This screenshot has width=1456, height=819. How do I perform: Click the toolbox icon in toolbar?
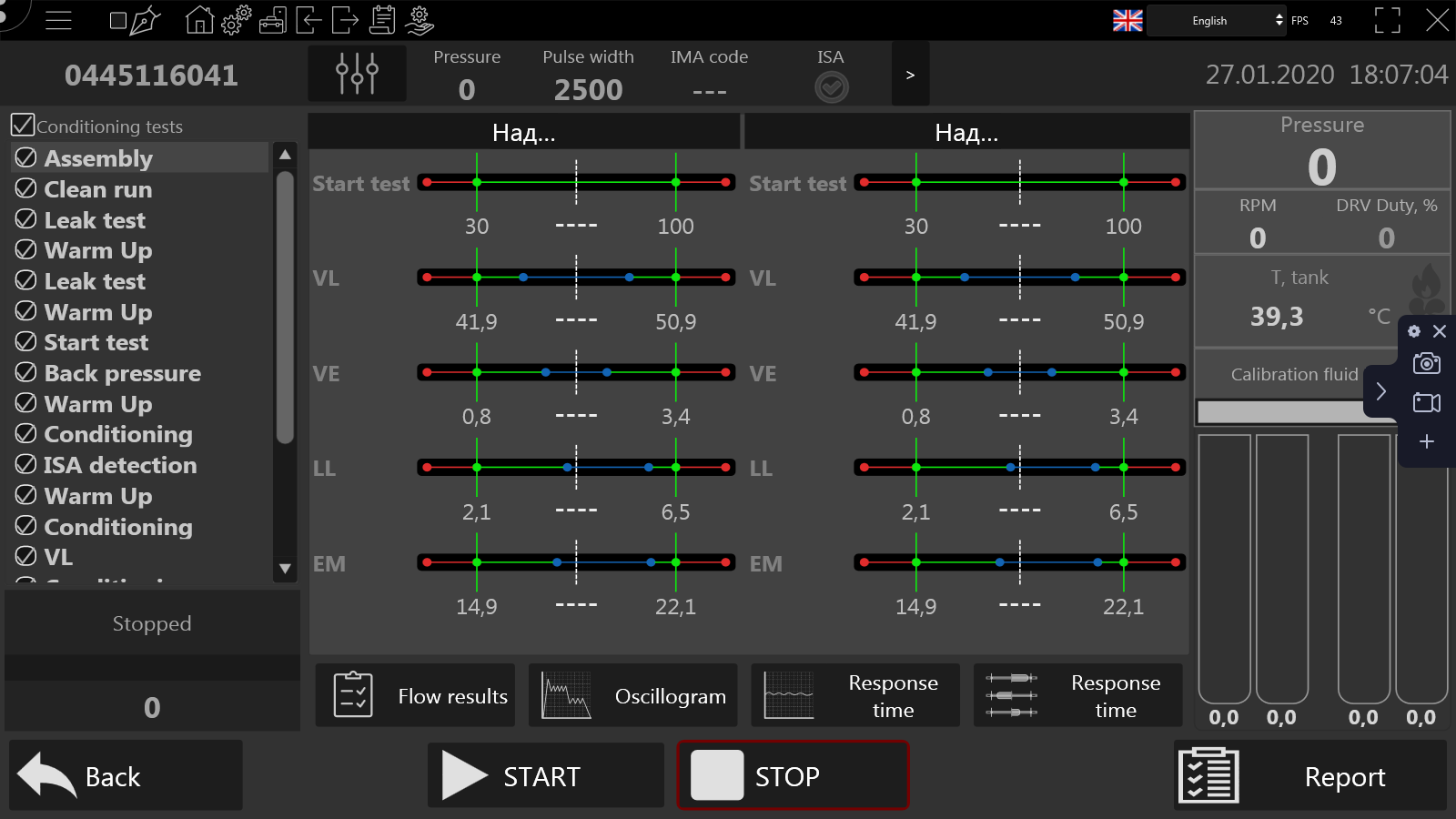[272, 20]
